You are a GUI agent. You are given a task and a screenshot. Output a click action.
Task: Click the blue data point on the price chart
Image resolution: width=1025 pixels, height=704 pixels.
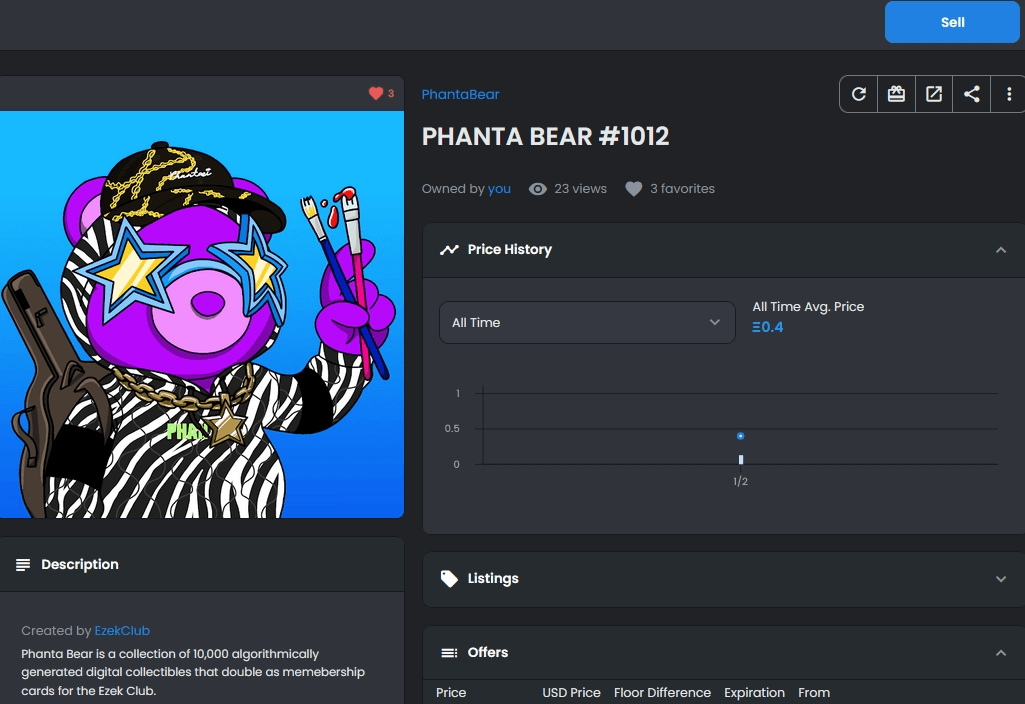(x=740, y=436)
